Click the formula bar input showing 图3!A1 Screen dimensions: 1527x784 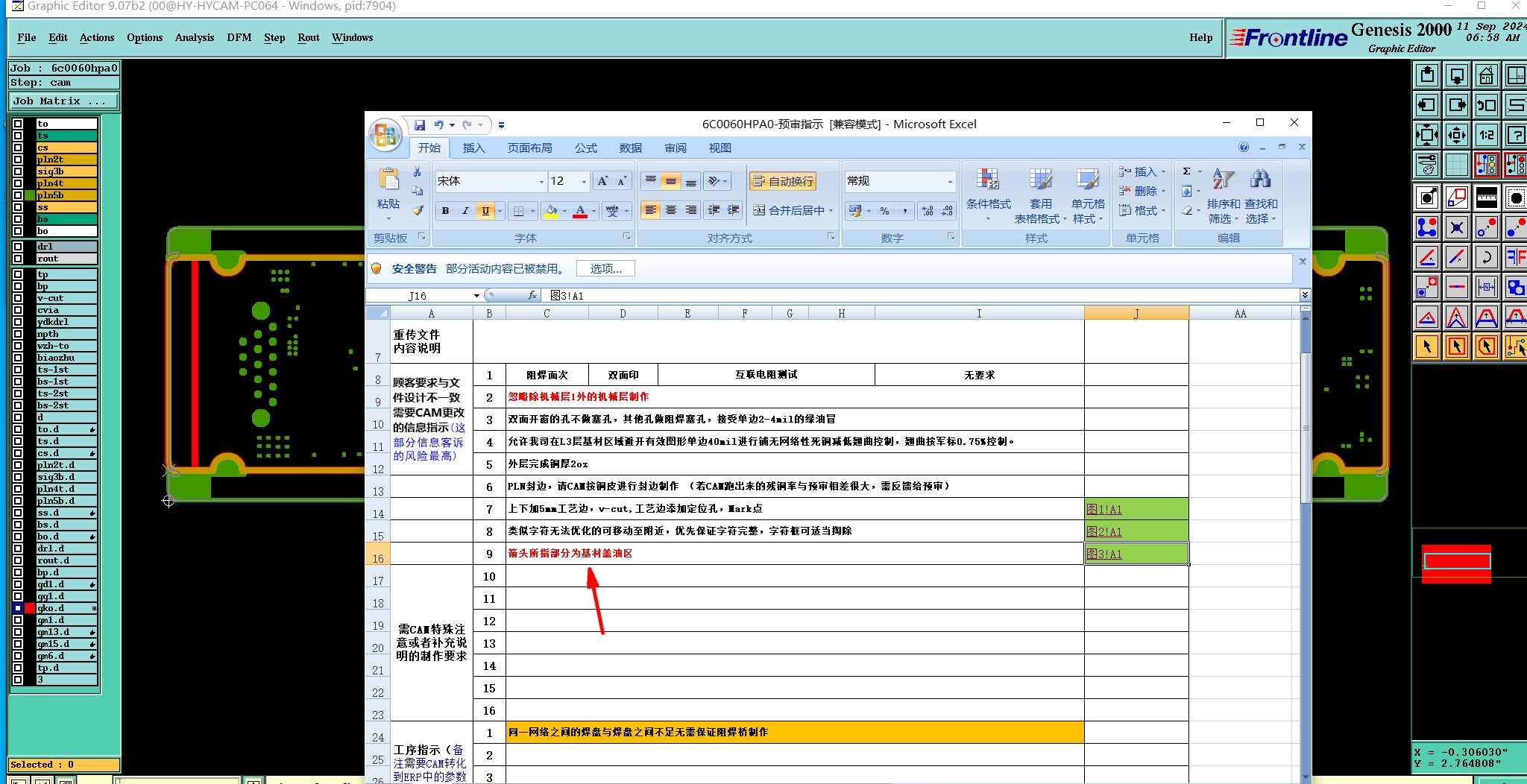921,296
